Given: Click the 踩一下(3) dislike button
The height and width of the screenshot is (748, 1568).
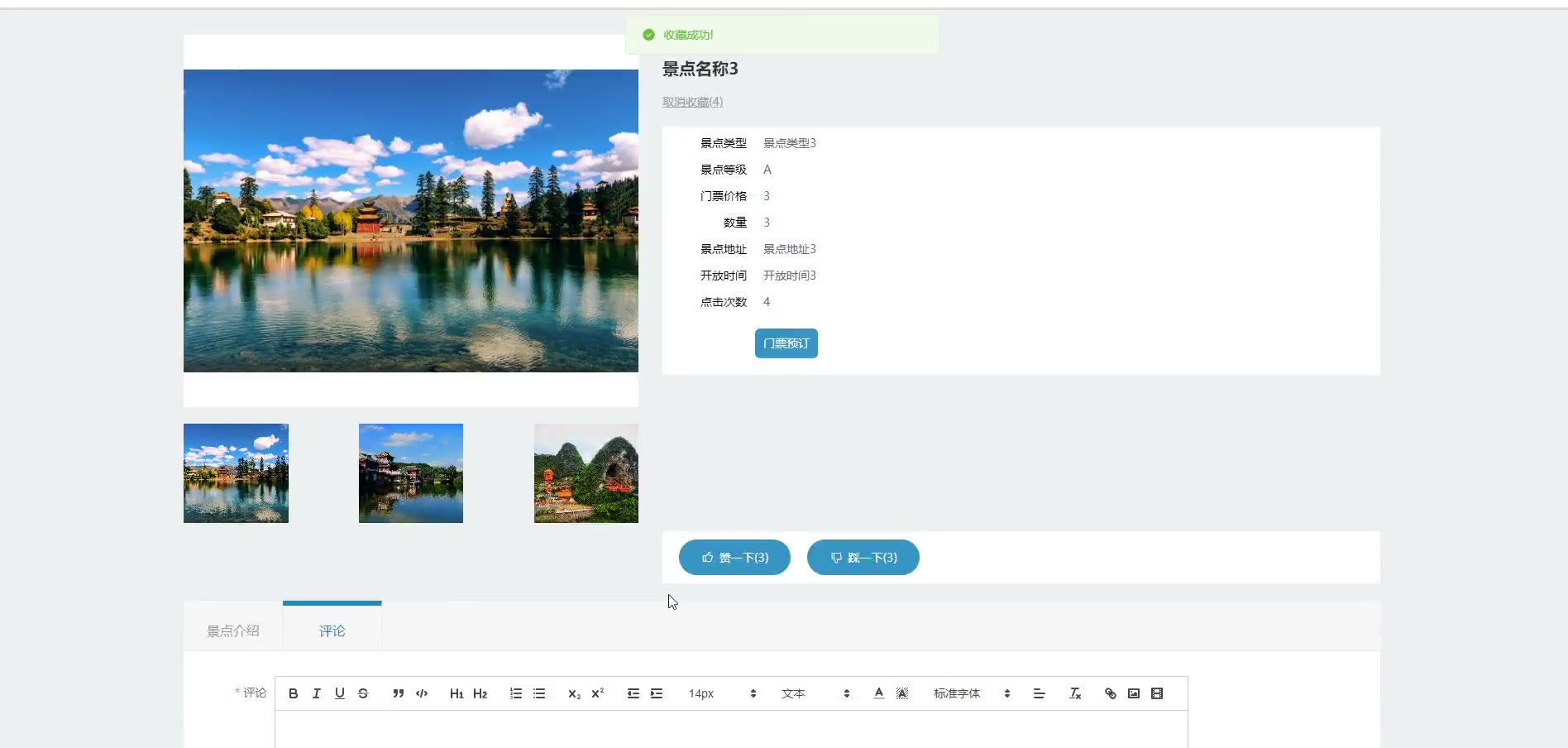Looking at the screenshot, I should 863,558.
